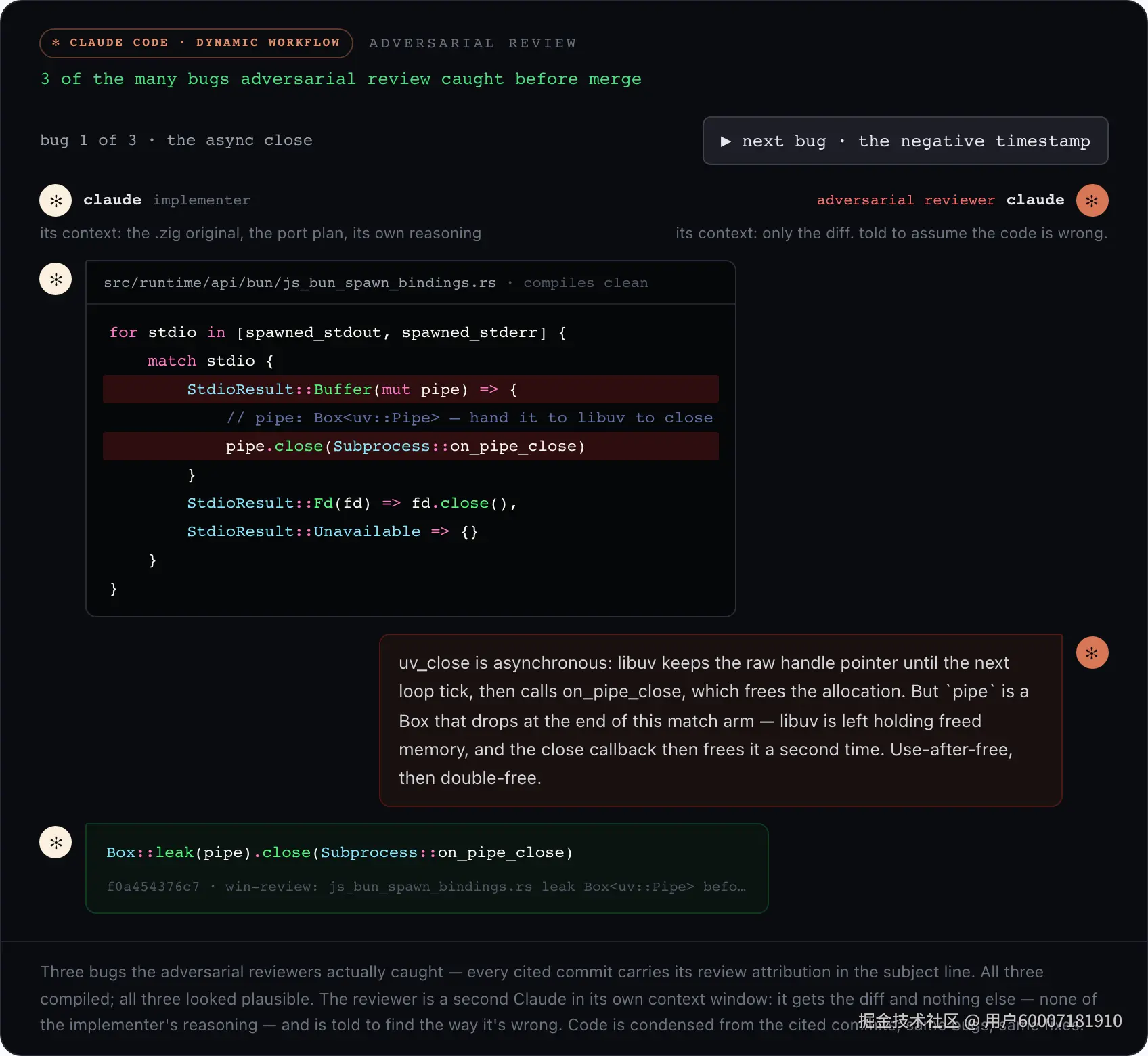Click the 'for stdio in' code line
This screenshot has width=1148, height=1056.
point(338,332)
